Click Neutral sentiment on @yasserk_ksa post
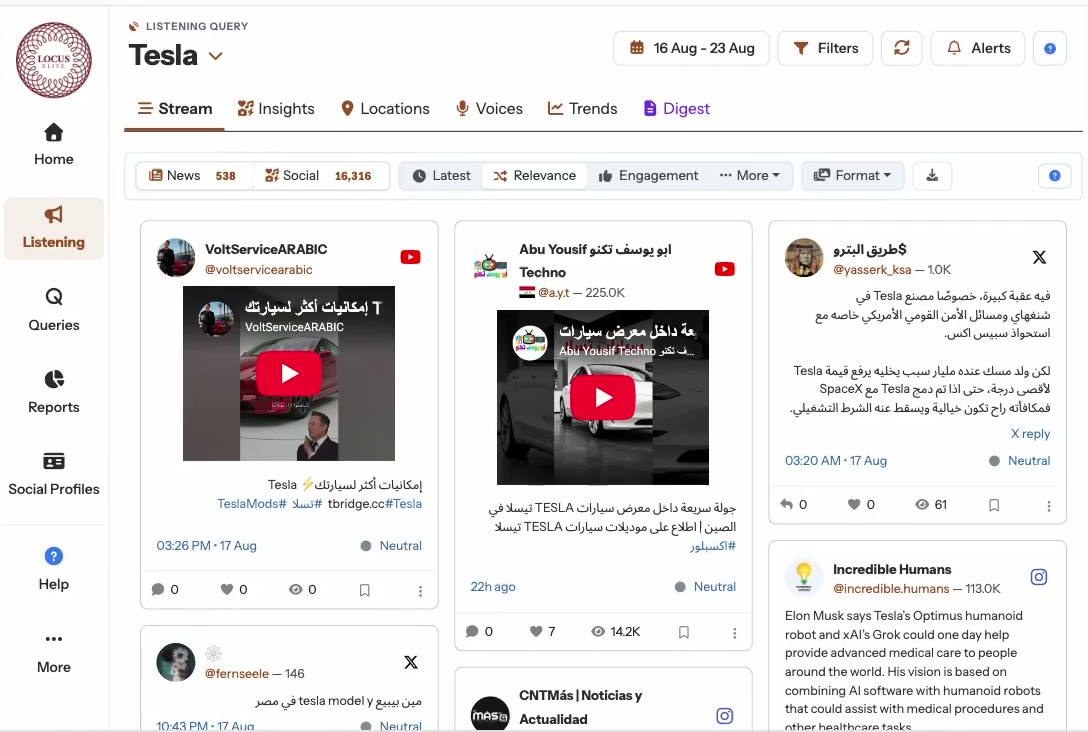 coord(1020,461)
